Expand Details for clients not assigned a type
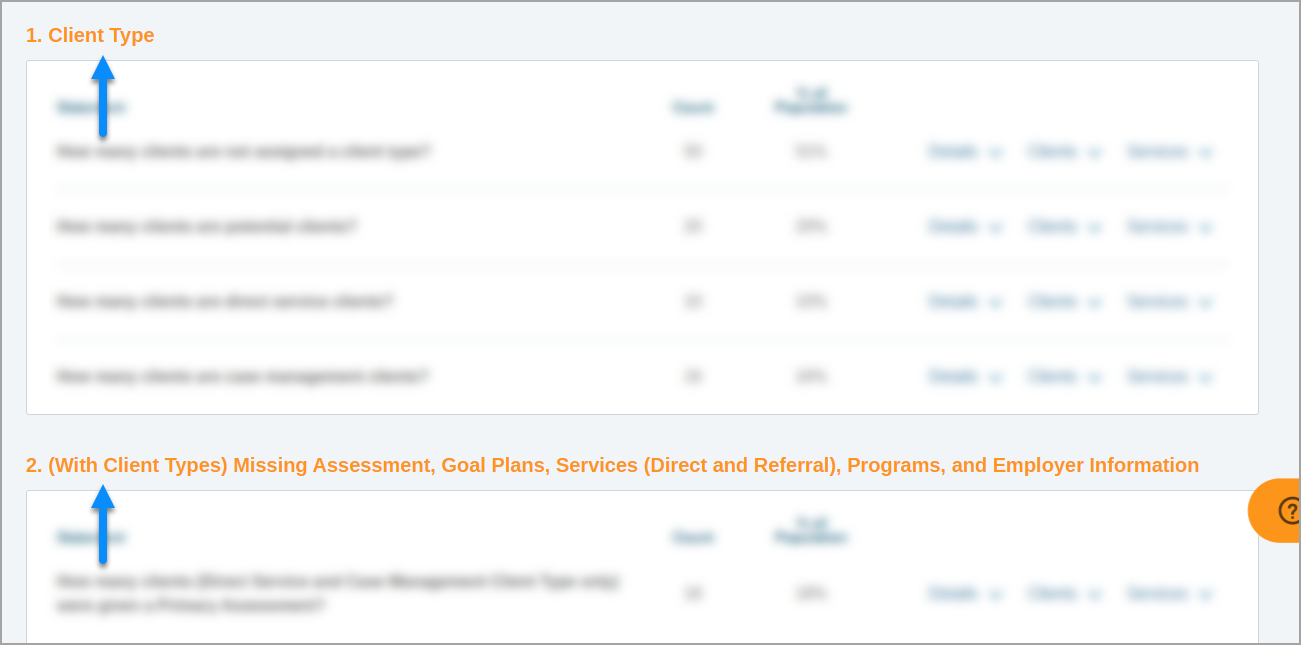 [x=965, y=152]
